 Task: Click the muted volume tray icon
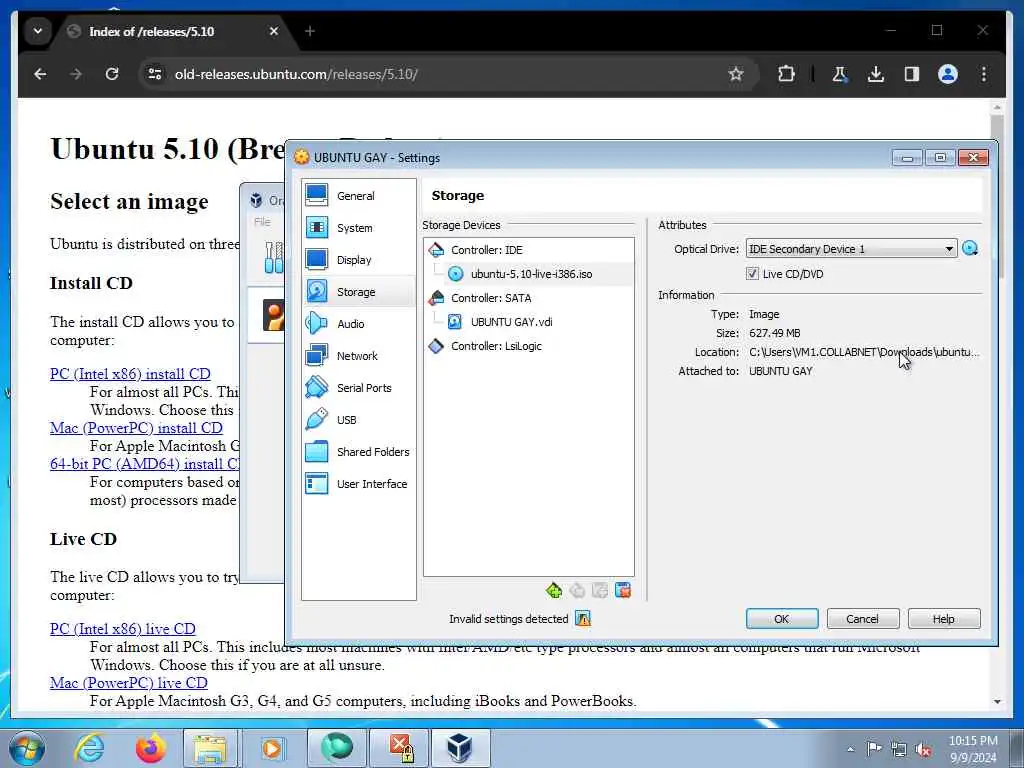coord(923,749)
